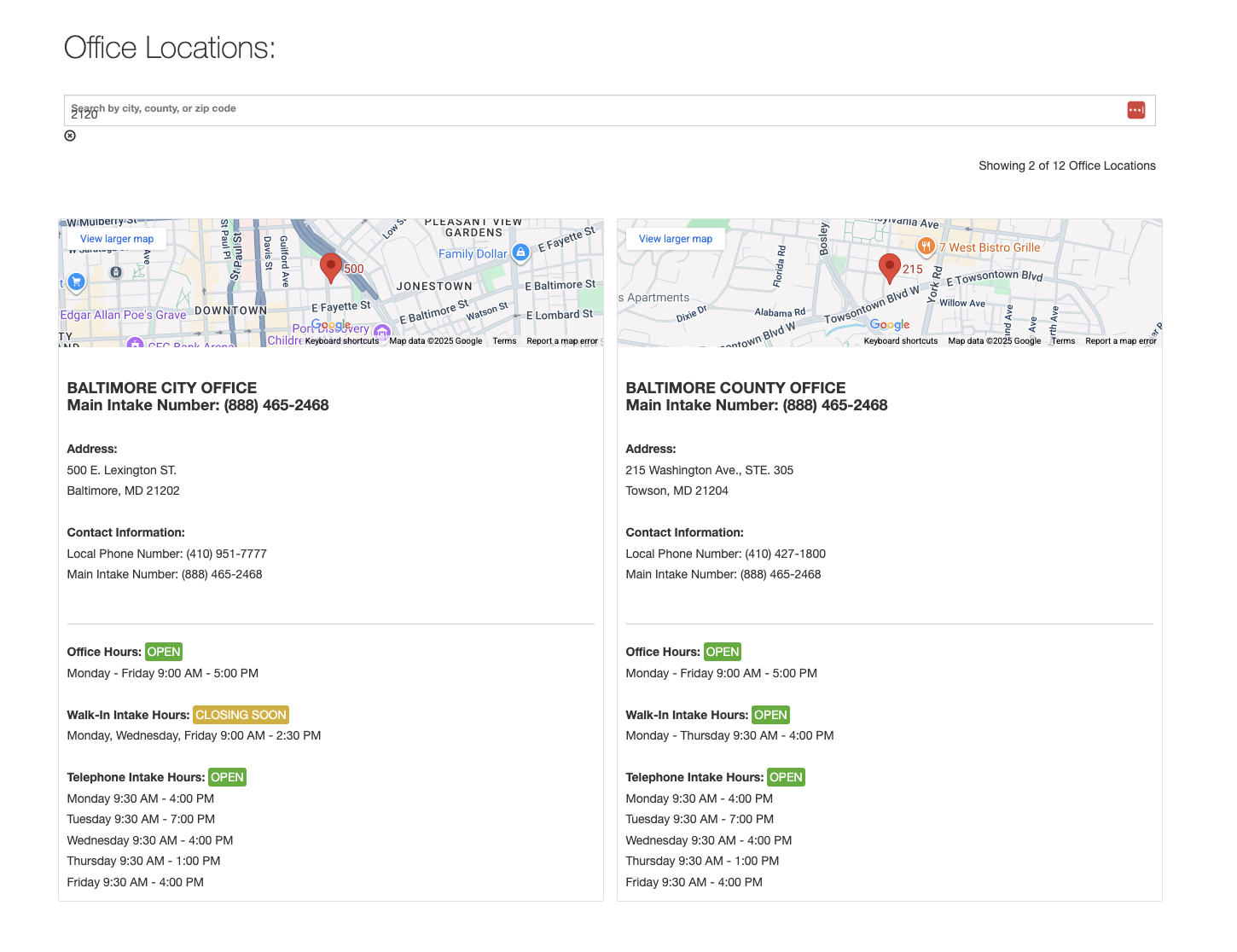1237x952 pixels.
Task: Click the Port Discovery museum marker
Action: (x=382, y=332)
